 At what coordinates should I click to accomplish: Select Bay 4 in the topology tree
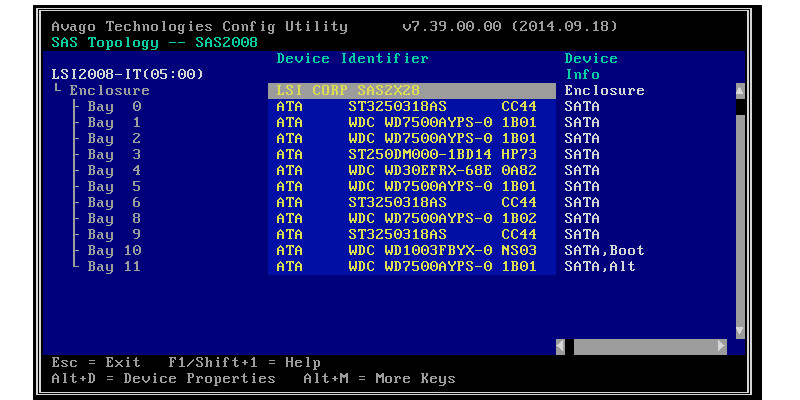click(x=114, y=170)
